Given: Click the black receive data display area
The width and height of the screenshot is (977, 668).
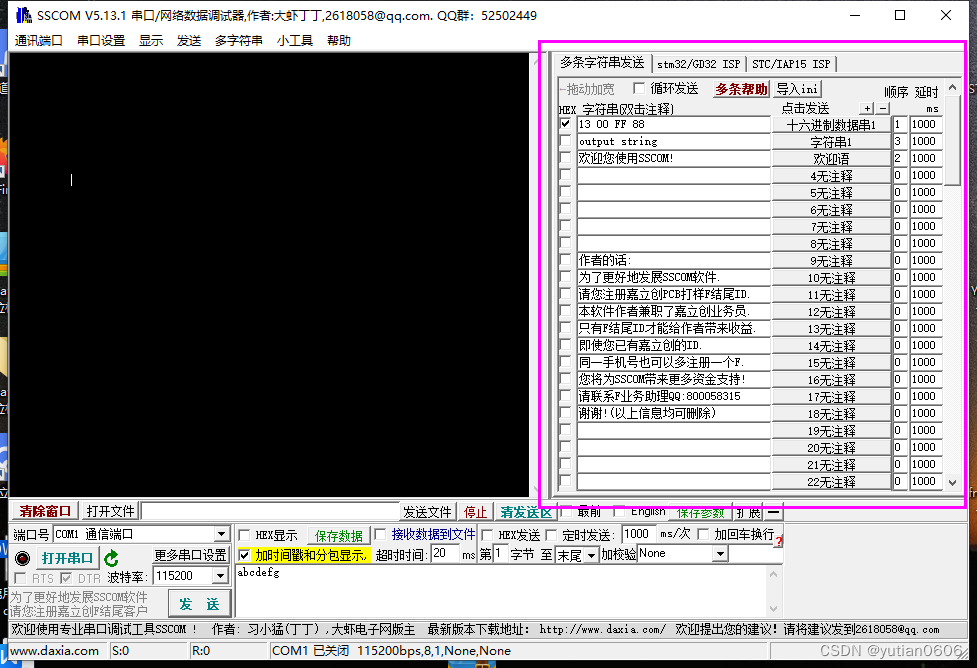Looking at the screenshot, I should pos(269,274).
